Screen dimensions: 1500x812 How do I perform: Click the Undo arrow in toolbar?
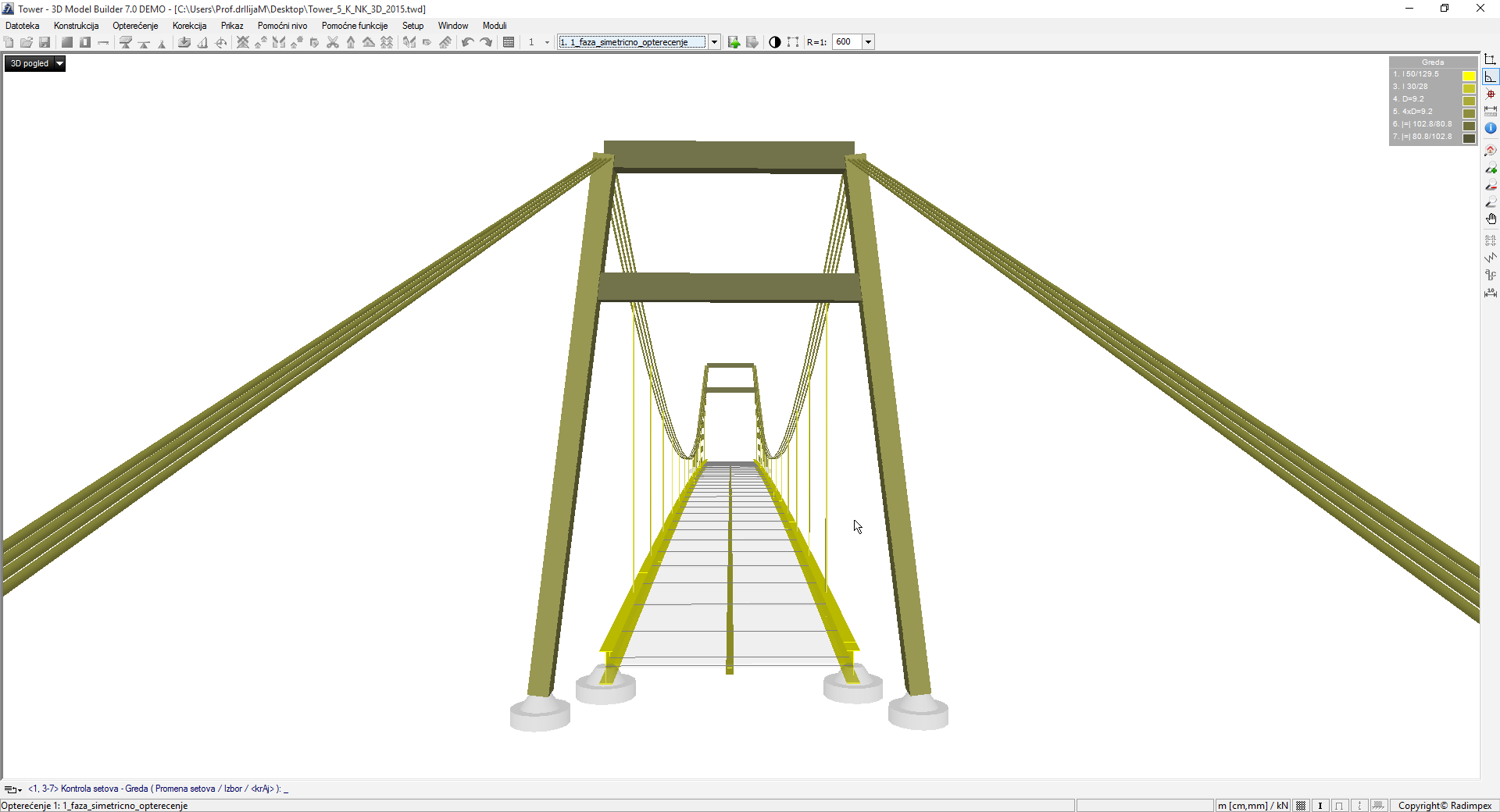(x=467, y=42)
